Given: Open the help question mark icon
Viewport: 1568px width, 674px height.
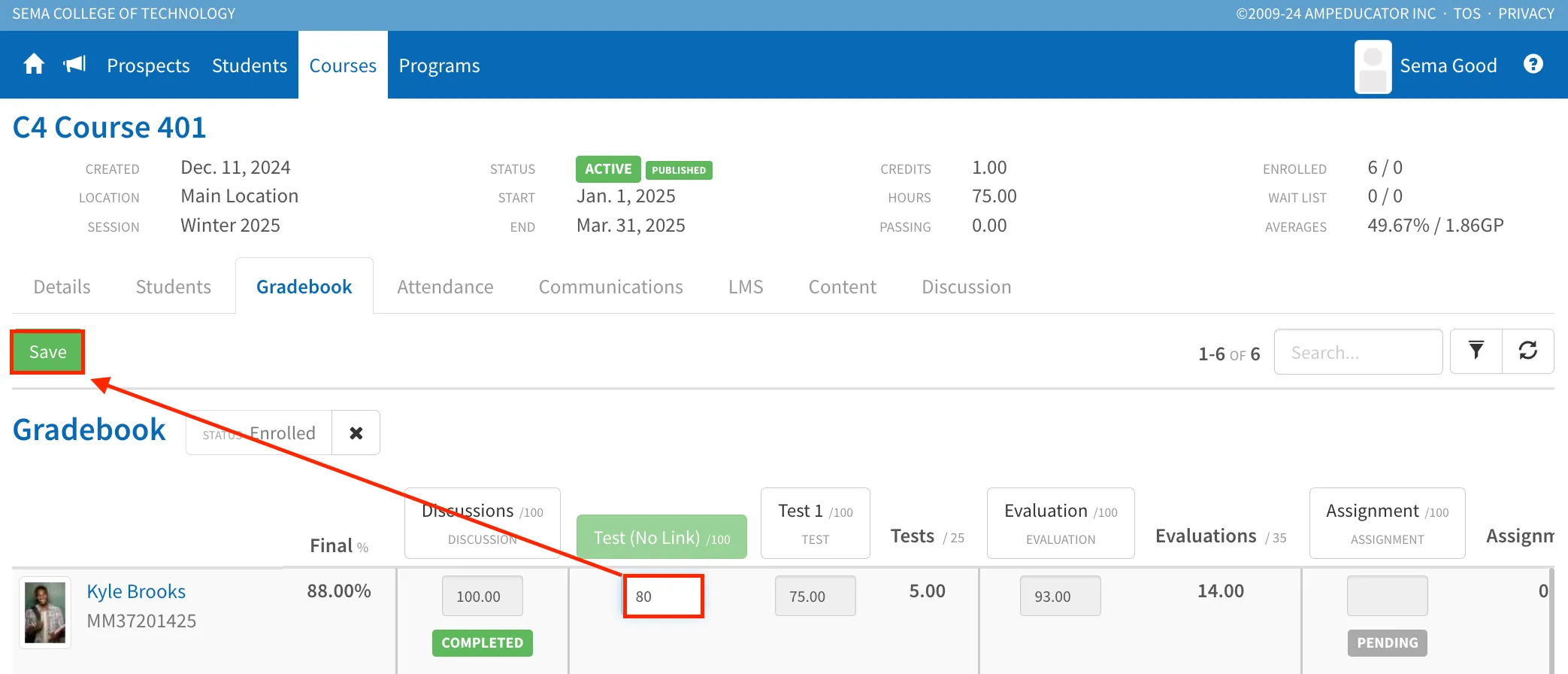Looking at the screenshot, I should 1533,64.
